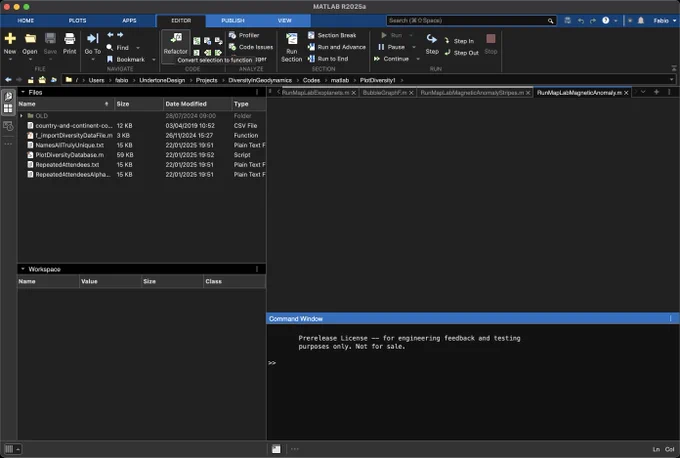This screenshot has height=458, width=680.
Task: Open the address bar history dropdown
Action: [671, 80]
